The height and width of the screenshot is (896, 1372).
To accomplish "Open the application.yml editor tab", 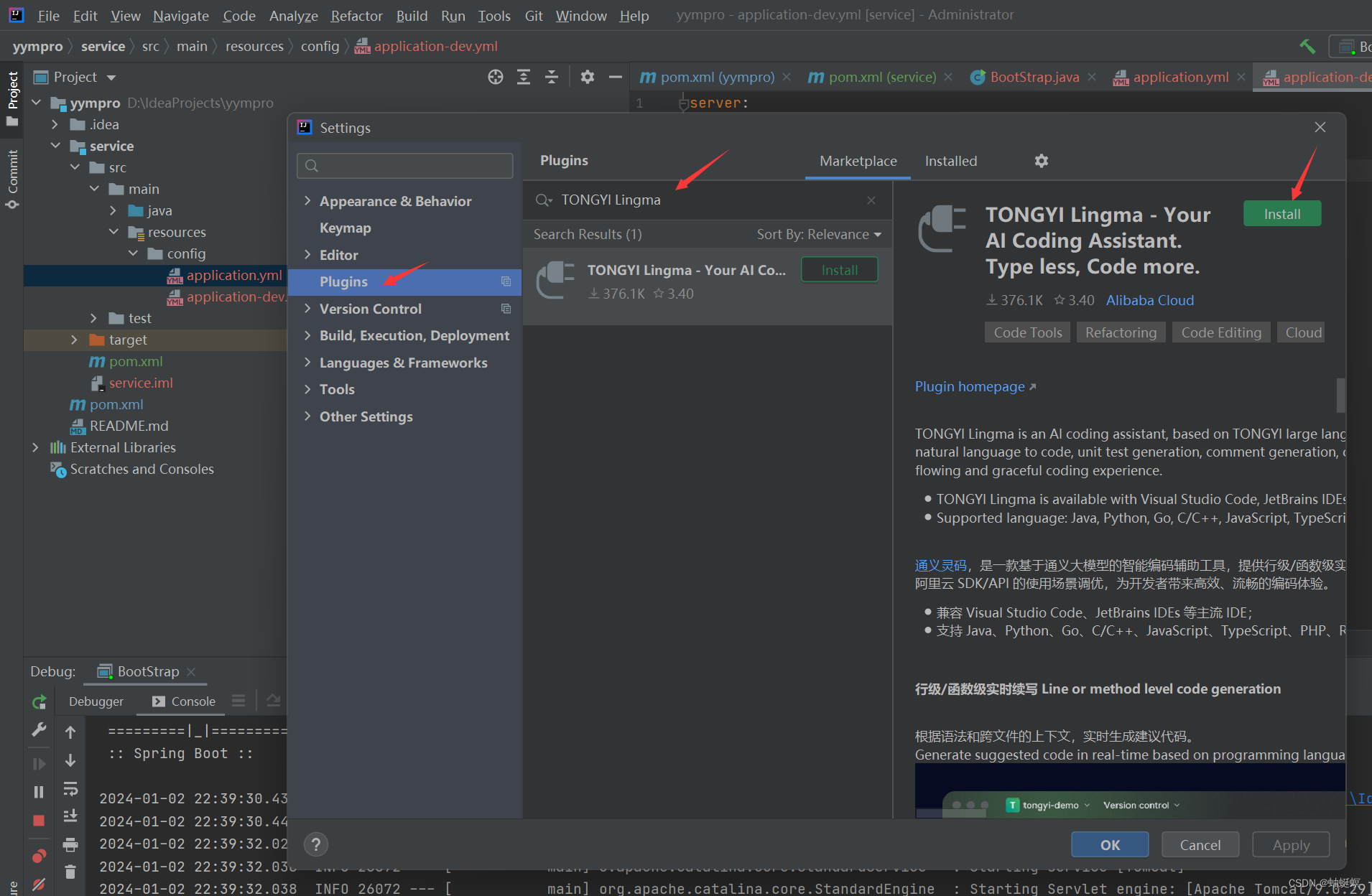I will click(x=1180, y=77).
